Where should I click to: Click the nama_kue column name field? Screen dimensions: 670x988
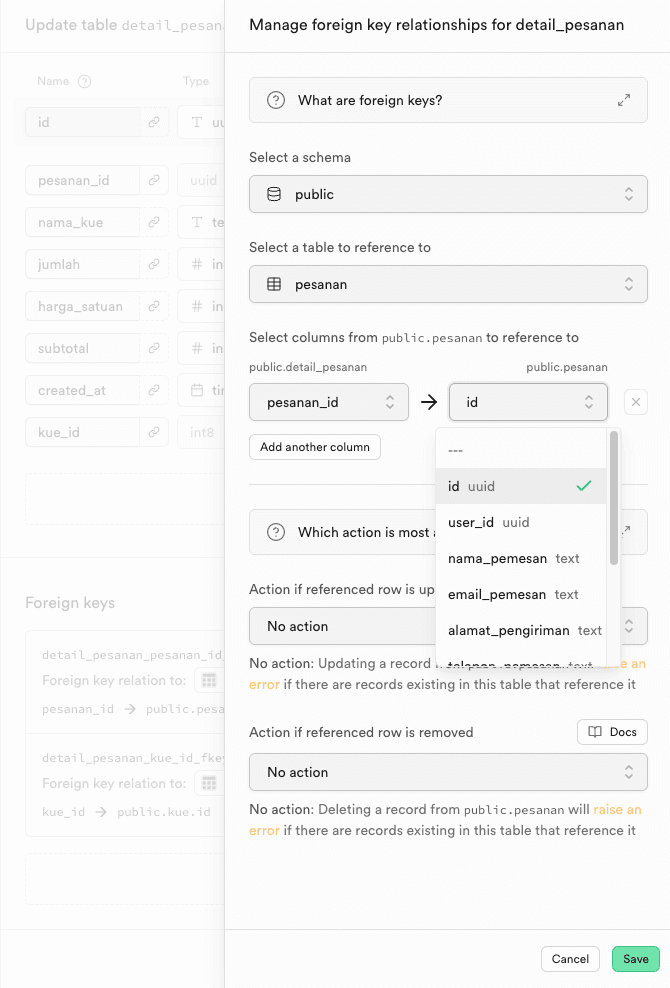click(83, 222)
